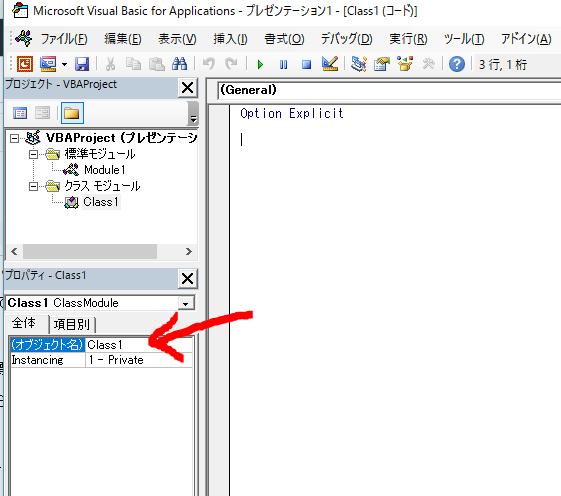Open the Insert object dropdown arrow
Screen dimensions: 561x496
(x=64, y=65)
